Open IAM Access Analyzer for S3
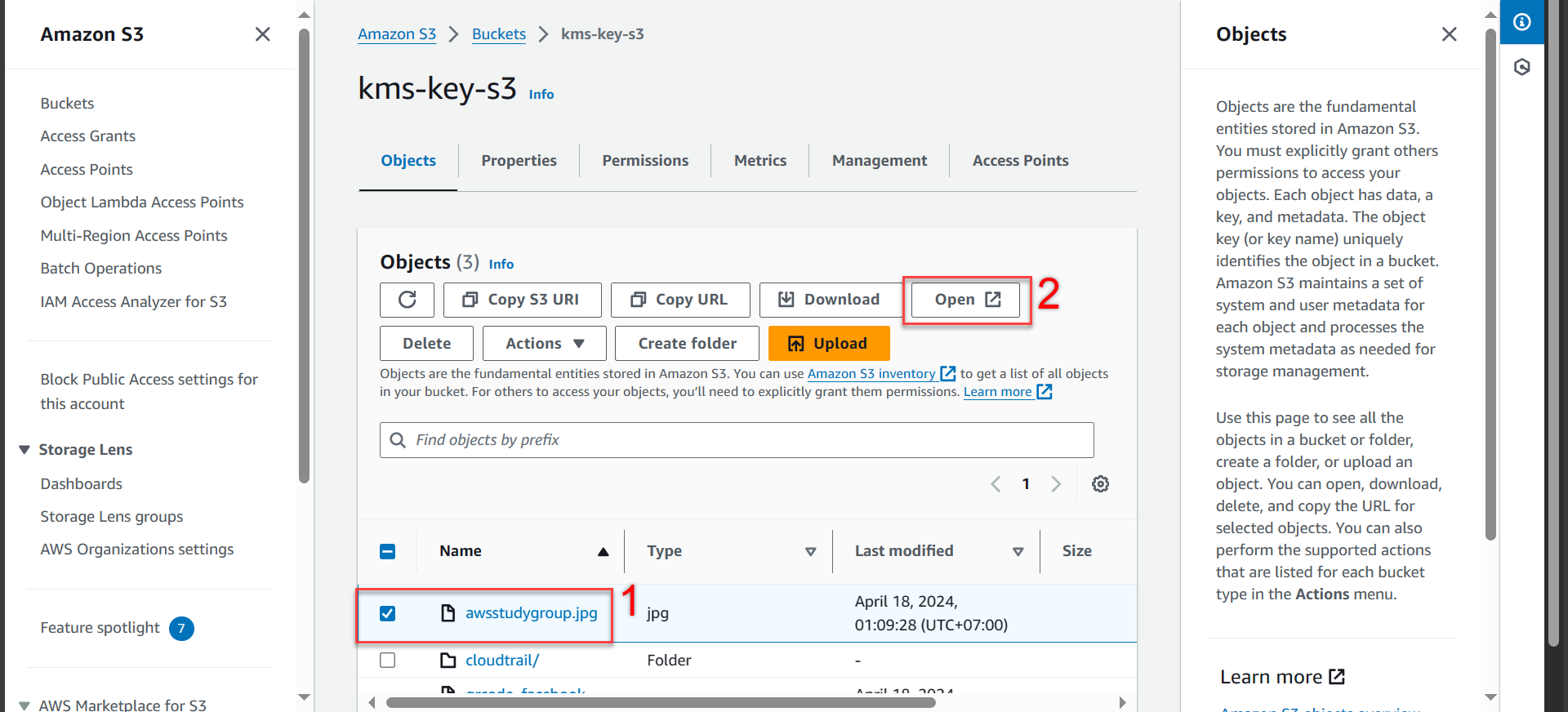1568x712 pixels. (134, 302)
